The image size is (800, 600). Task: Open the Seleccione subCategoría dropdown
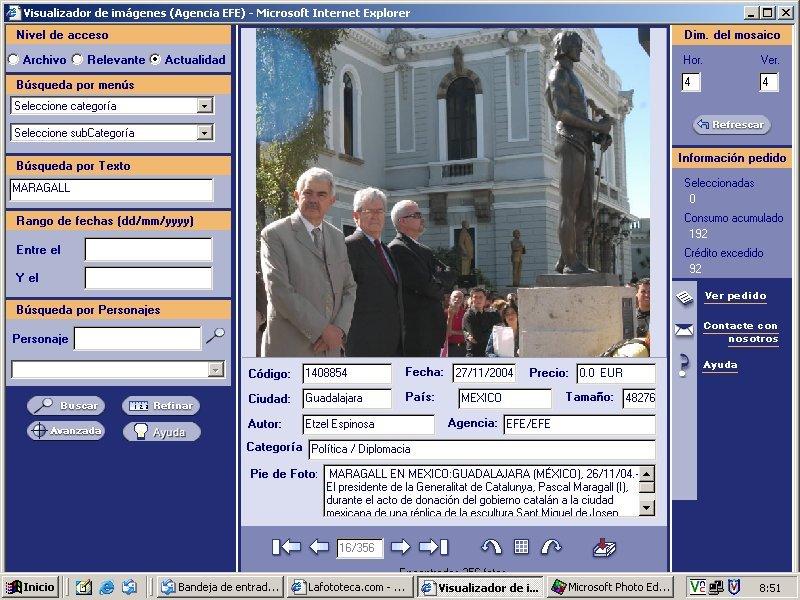click(x=204, y=133)
